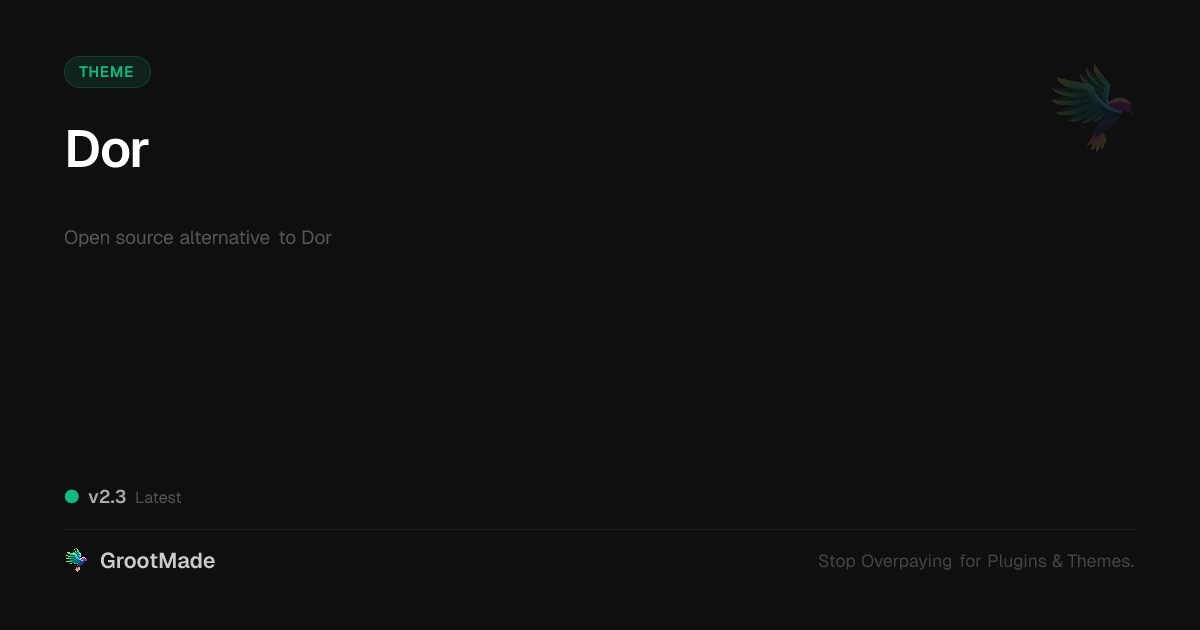
Task: Click the faded bird logo top right
Action: pos(1092,107)
